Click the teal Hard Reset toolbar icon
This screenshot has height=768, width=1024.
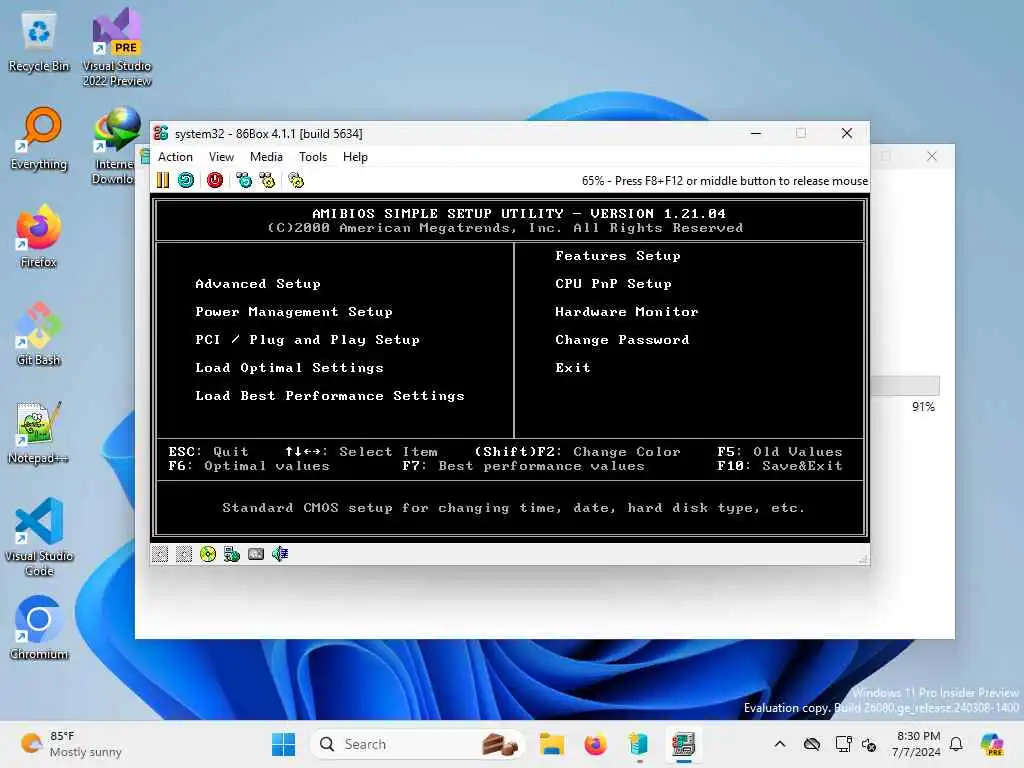coord(186,180)
